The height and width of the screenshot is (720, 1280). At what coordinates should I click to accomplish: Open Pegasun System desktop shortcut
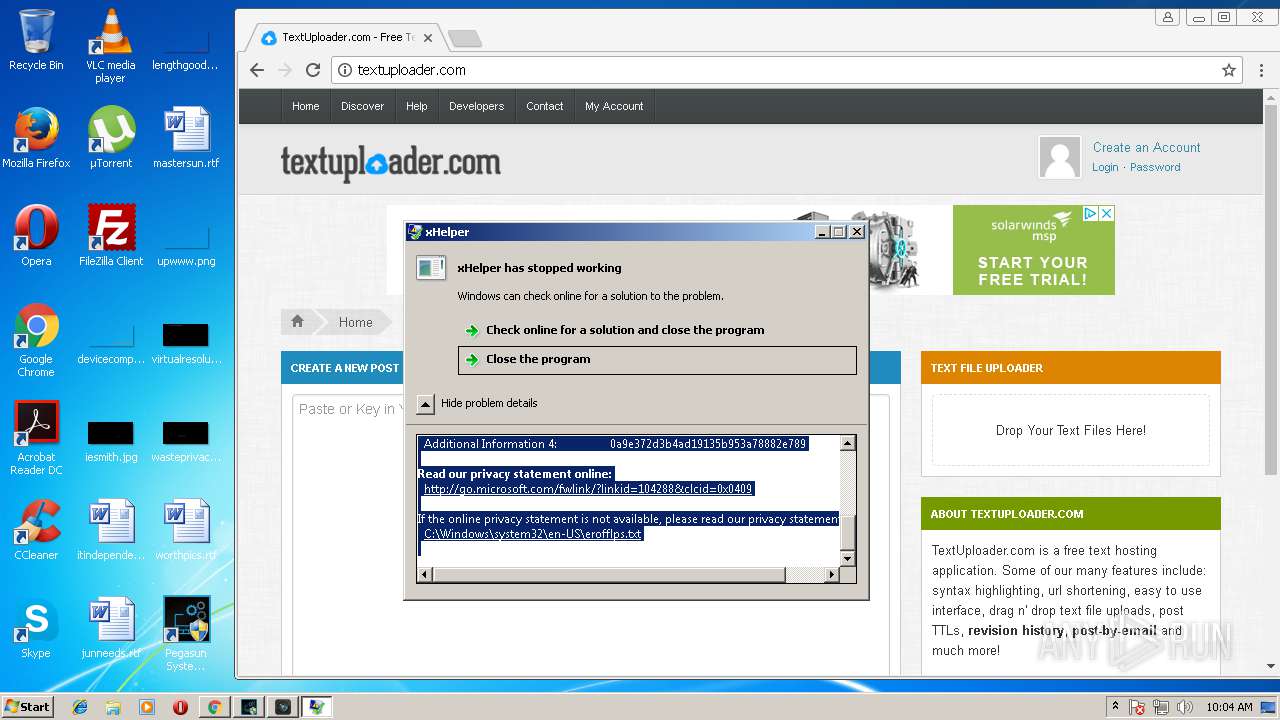click(186, 634)
